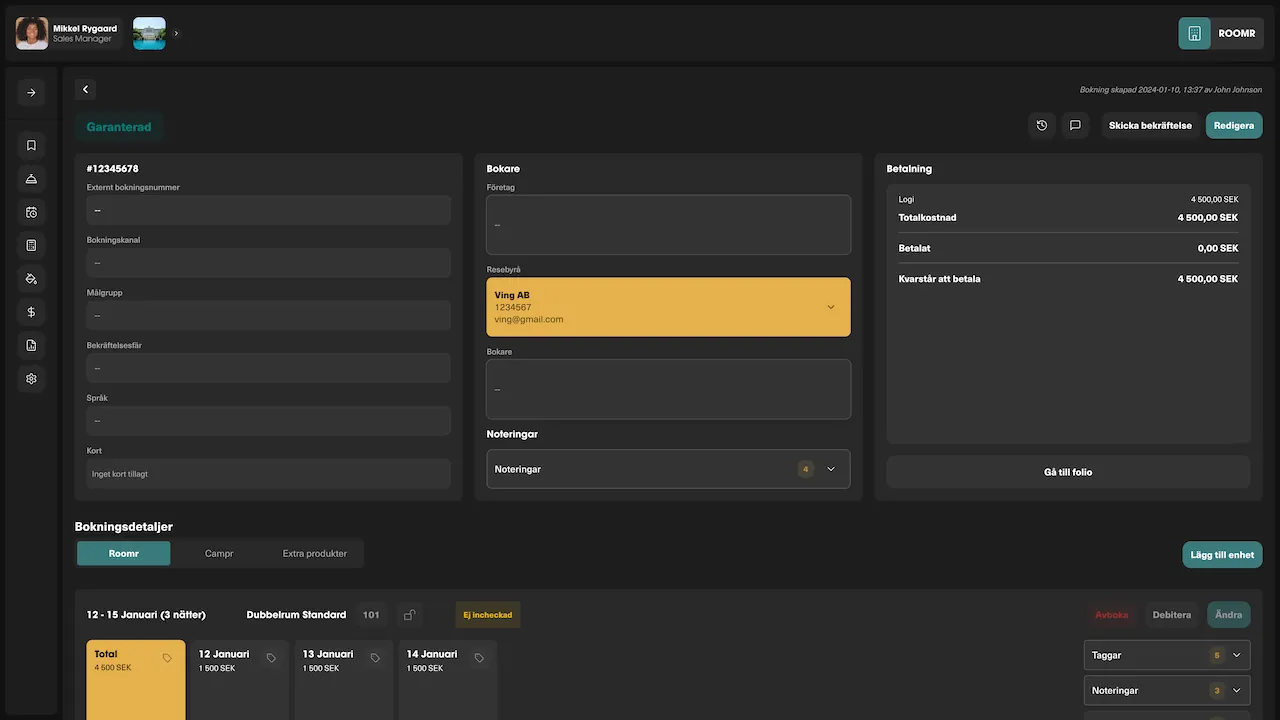The width and height of the screenshot is (1280, 720).
Task: Click the dollar sign sidebar icon
Action: 31,312
